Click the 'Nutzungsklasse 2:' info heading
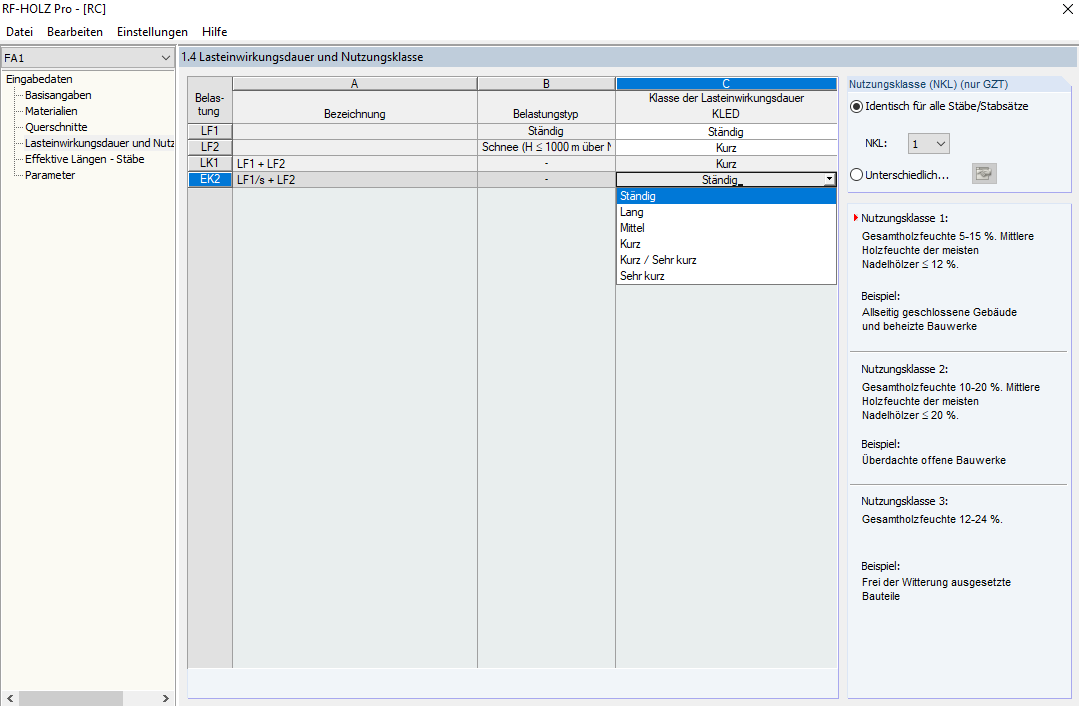The width and height of the screenshot is (1079, 706). coord(904,370)
